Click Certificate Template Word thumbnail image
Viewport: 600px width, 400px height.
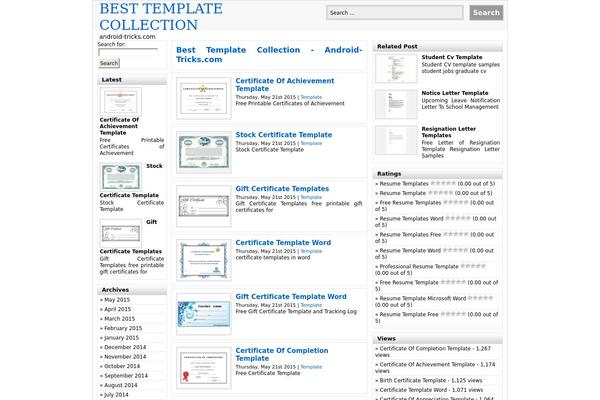coord(204,260)
